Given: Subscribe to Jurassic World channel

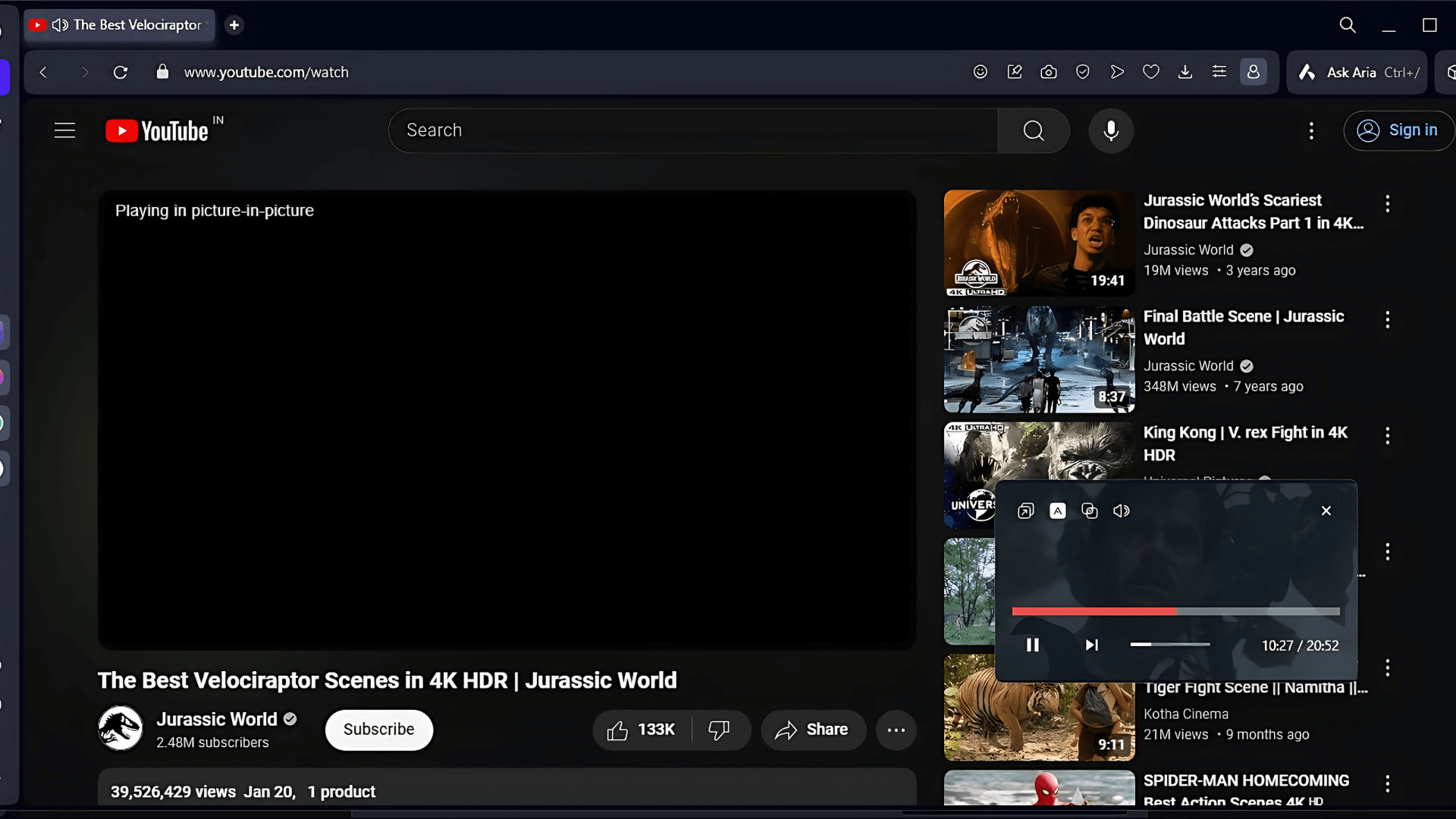Looking at the screenshot, I should [379, 730].
